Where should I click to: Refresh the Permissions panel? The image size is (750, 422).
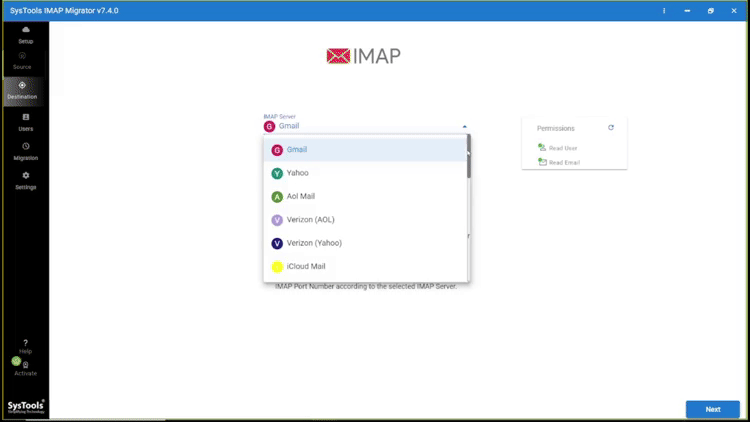click(611, 128)
